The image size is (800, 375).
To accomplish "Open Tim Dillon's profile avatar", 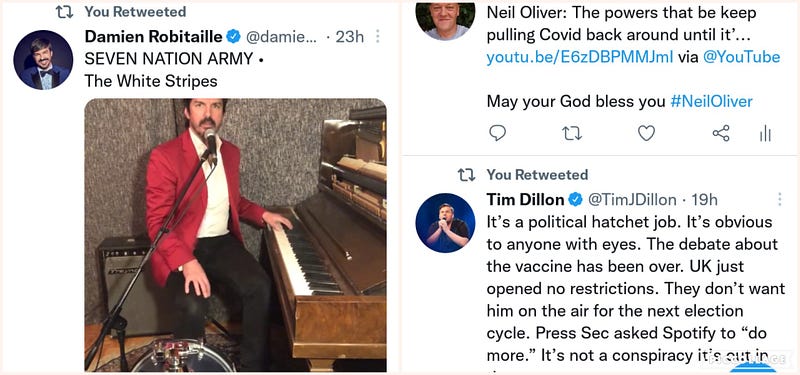I will coord(445,222).
